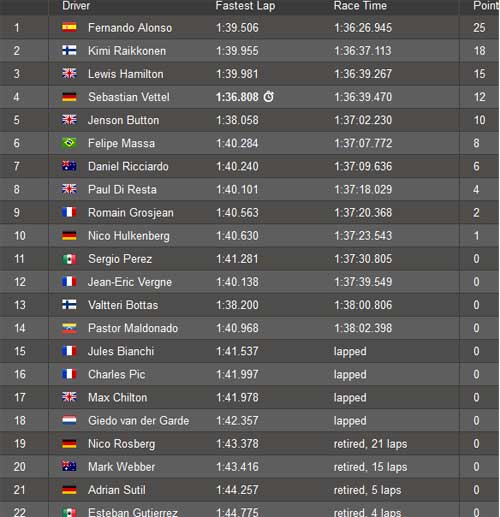Click Fernando Alonso's race time 1:36:26.945

[x=363, y=28]
